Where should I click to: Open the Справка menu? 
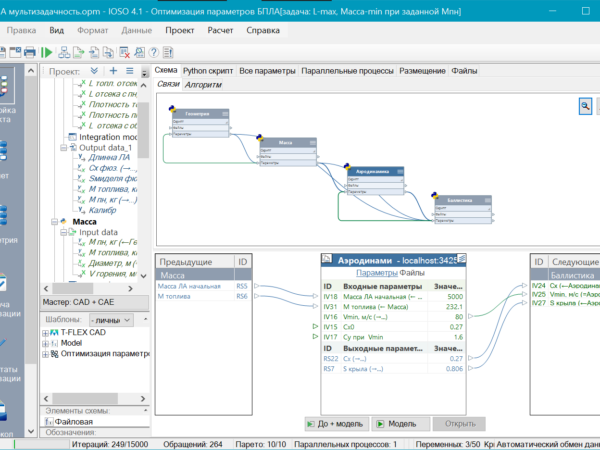click(x=263, y=30)
